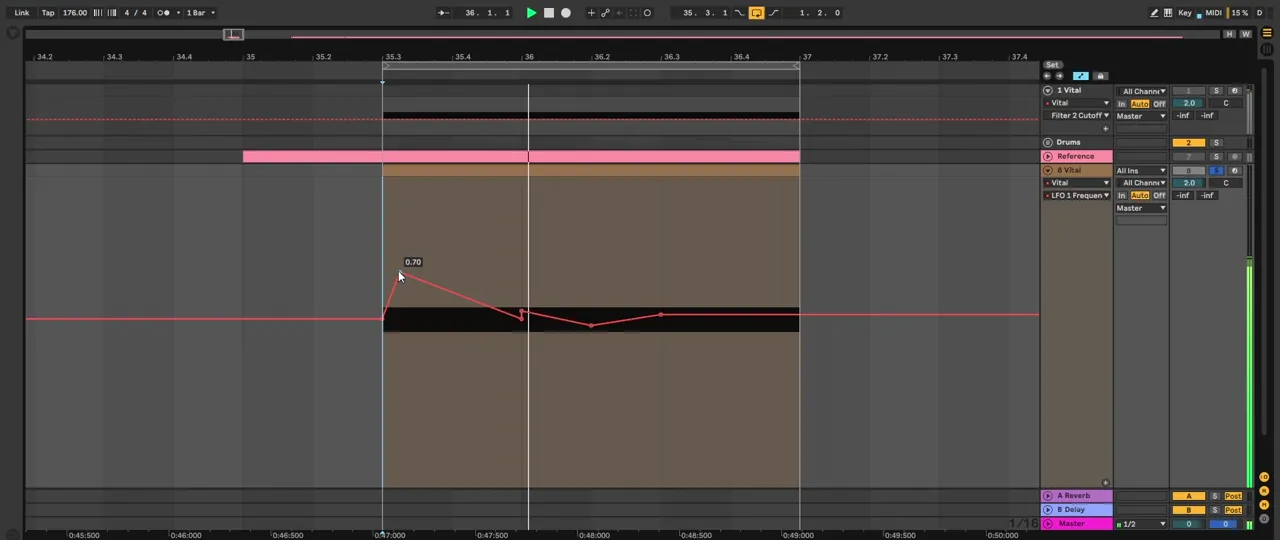Expand the Reference track fold arrow

click(x=1048, y=156)
